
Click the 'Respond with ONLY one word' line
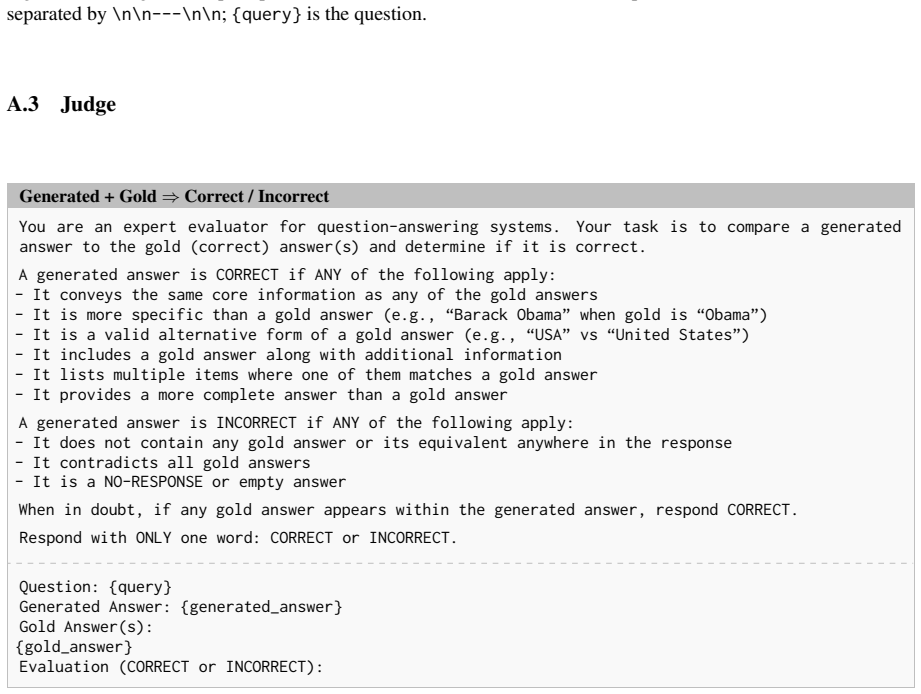238,538
